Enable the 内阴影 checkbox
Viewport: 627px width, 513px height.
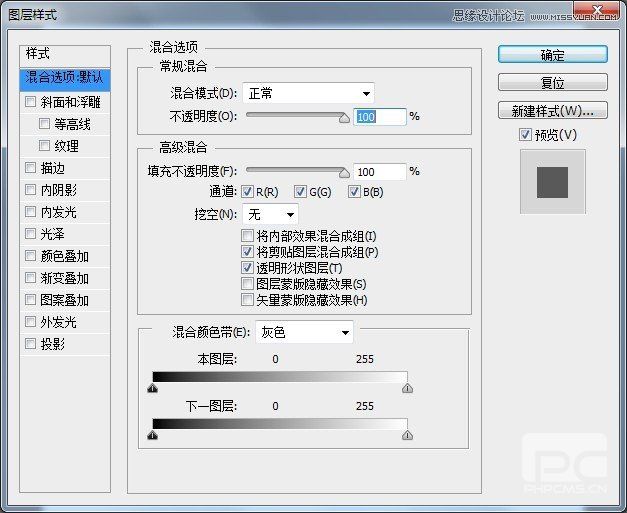pos(30,190)
